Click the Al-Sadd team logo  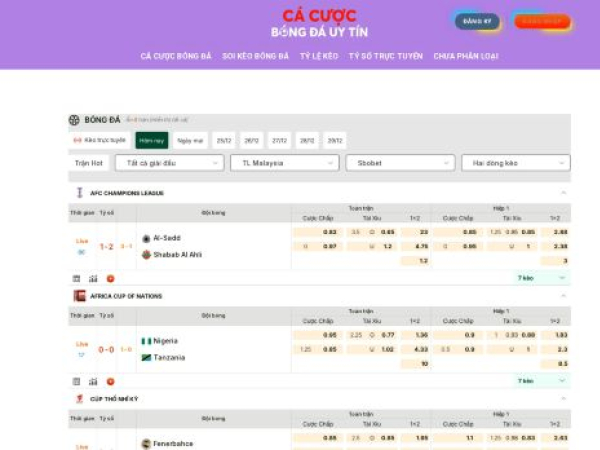click(x=146, y=239)
